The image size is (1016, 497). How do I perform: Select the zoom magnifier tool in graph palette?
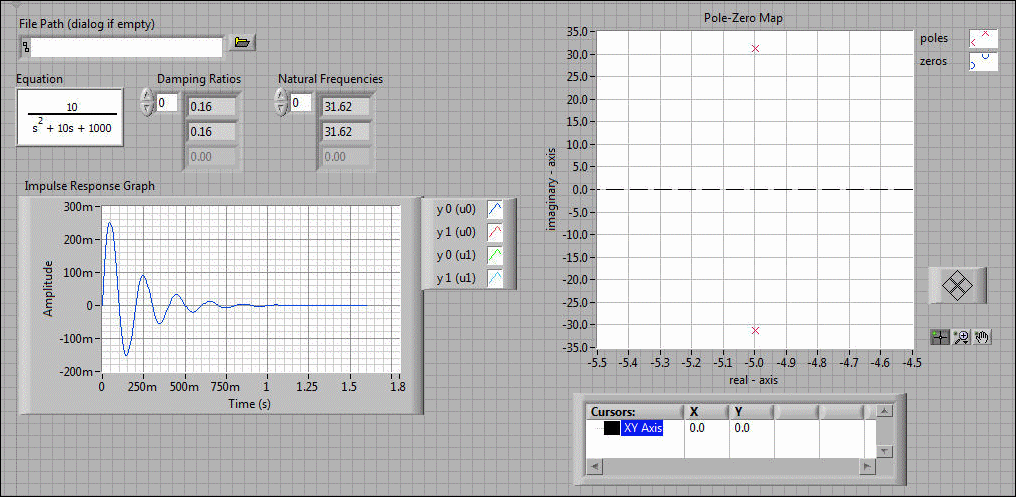[961, 337]
